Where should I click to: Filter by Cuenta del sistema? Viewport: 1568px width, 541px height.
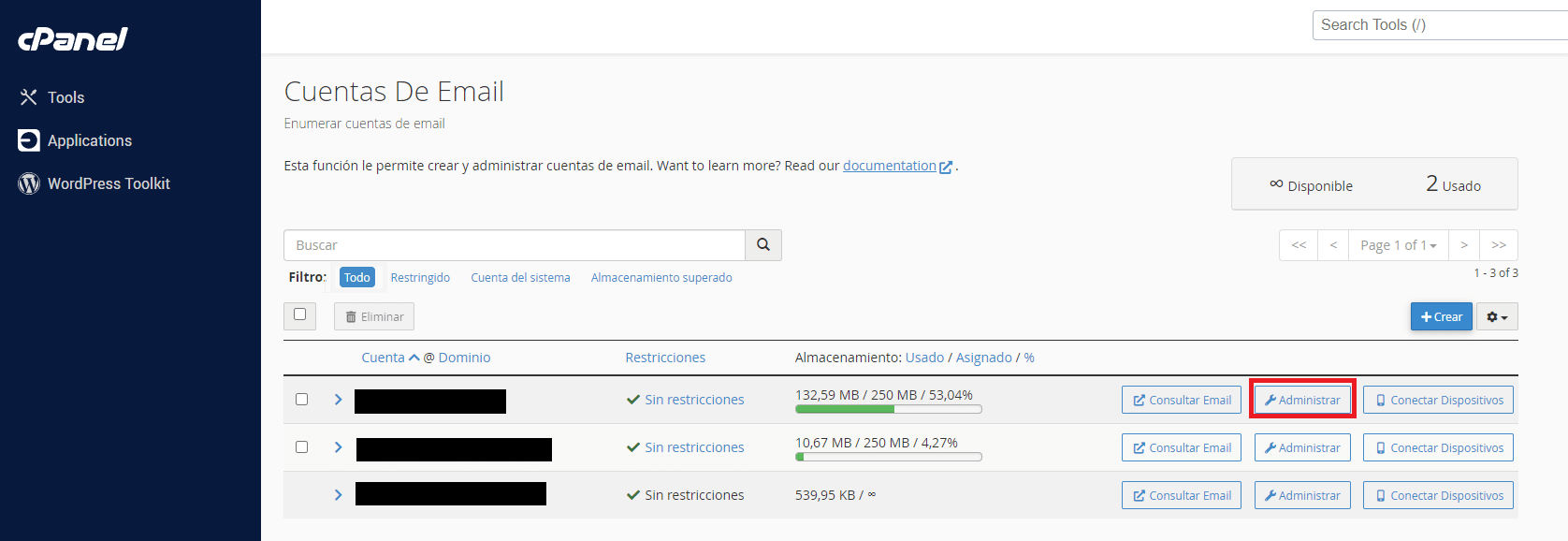tap(520, 278)
